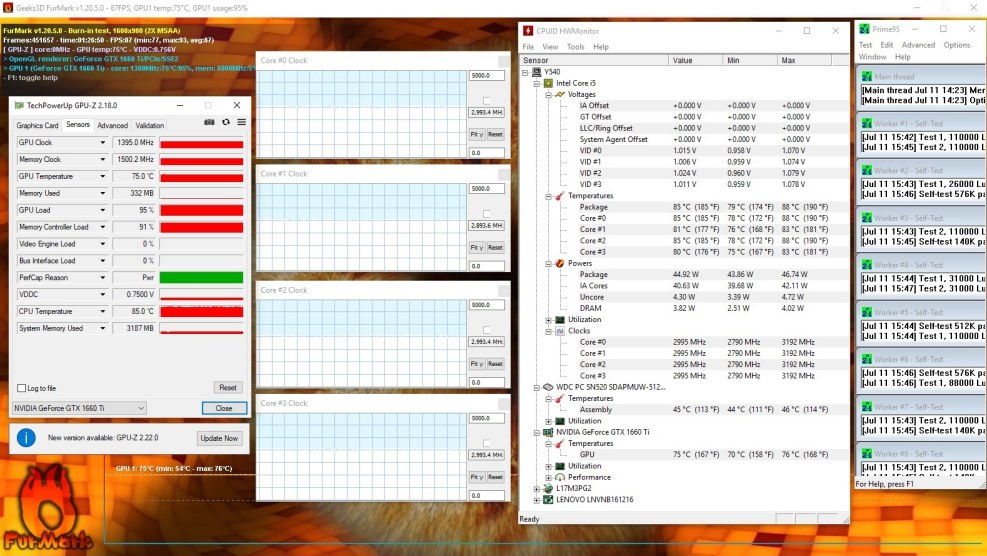Click the Intel Core i5 processor icon
987x556 pixels.
pos(549,83)
